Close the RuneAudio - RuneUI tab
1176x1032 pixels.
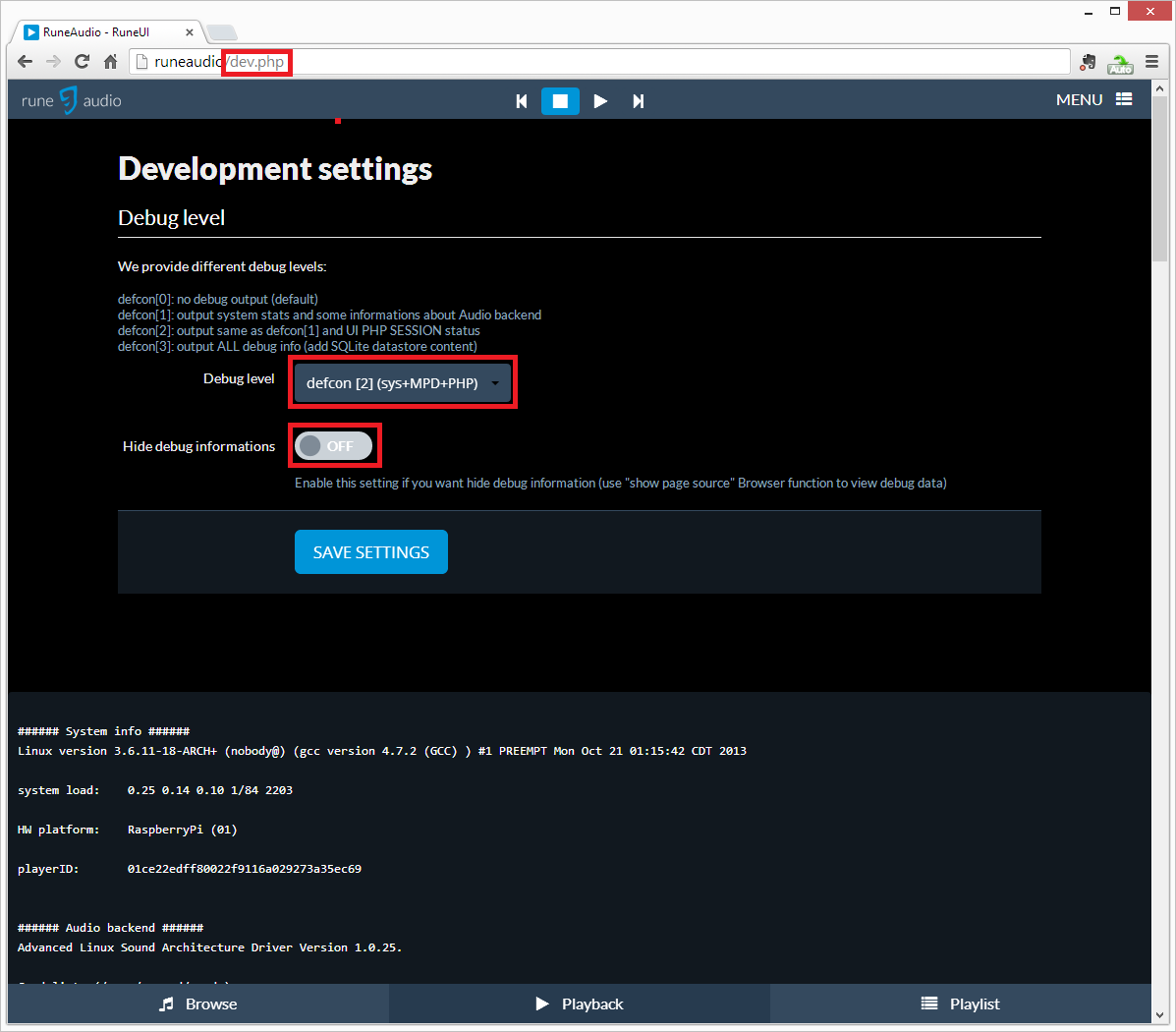point(189,32)
